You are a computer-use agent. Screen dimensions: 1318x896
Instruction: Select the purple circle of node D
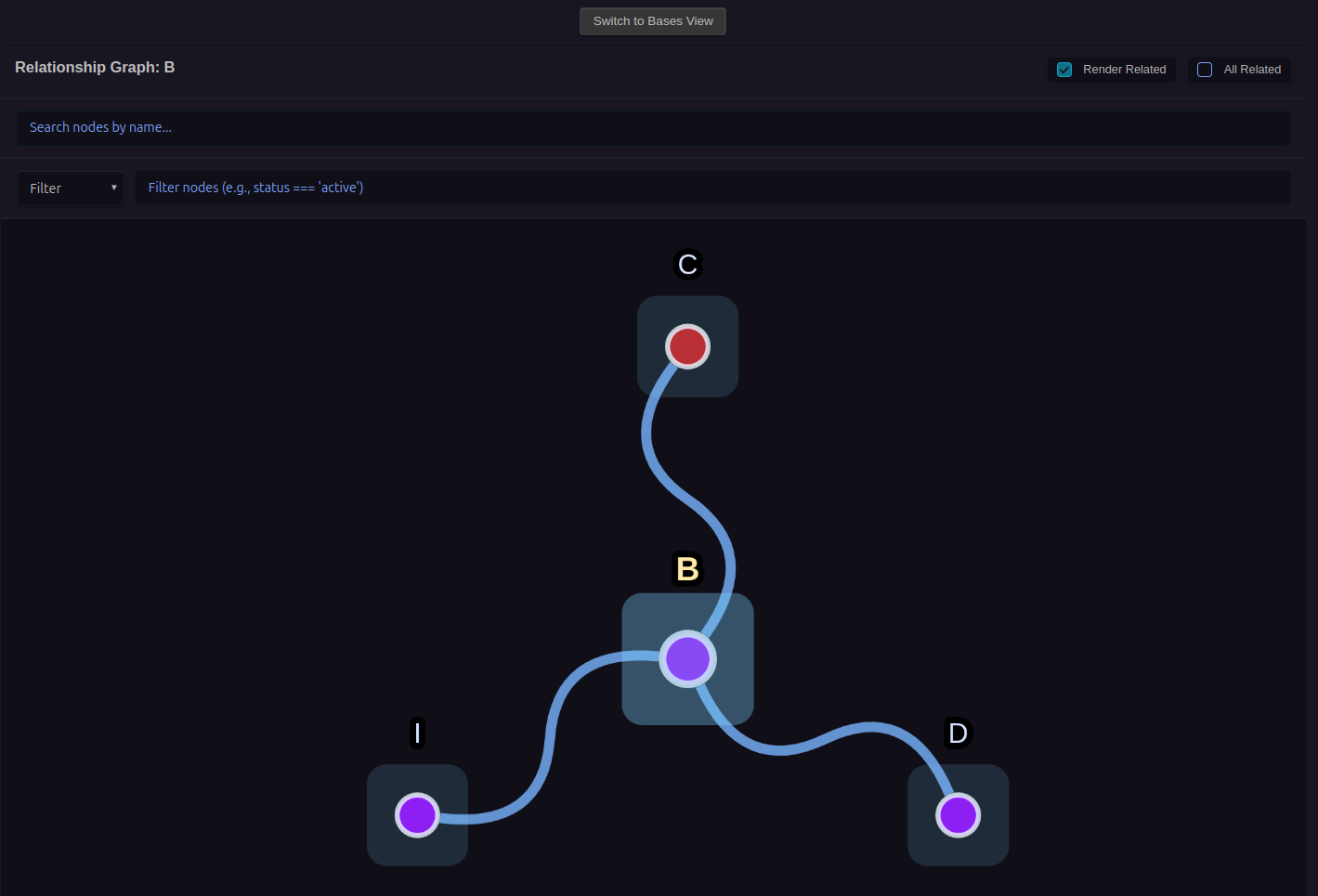pos(958,815)
